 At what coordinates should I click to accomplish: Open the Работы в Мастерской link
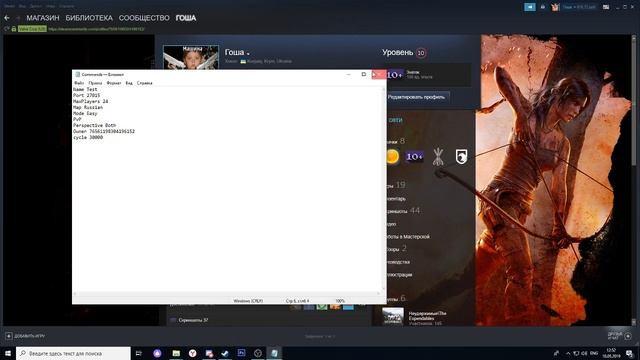[x=408, y=236]
